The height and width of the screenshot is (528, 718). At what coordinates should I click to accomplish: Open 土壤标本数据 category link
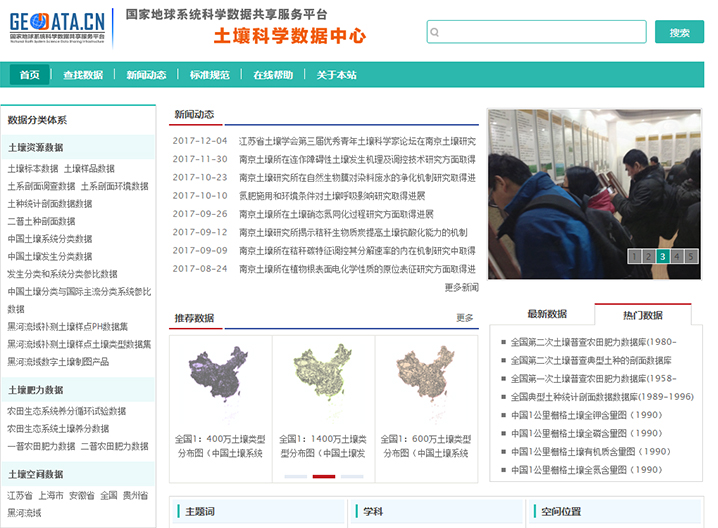[33, 169]
